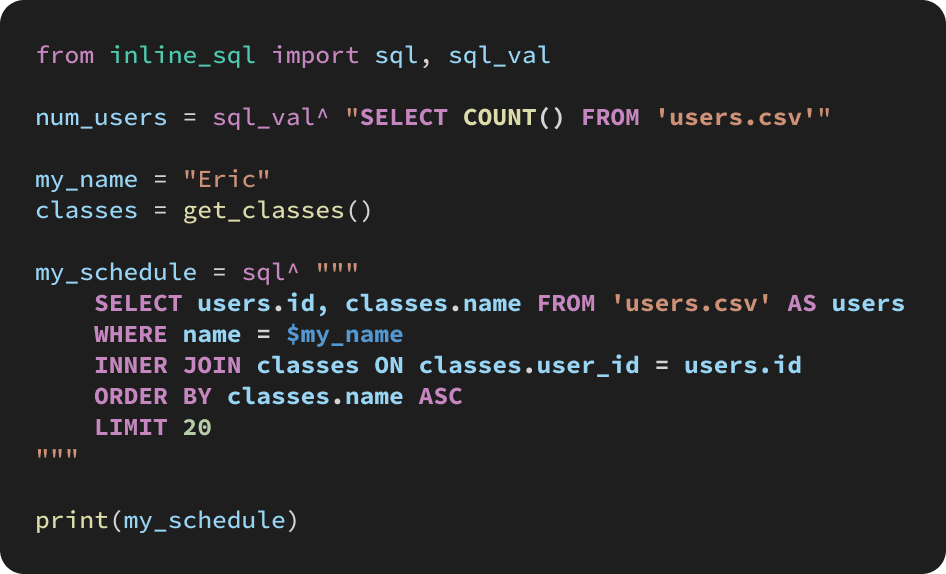Click the 'import' keyword
946x574 pixels.
(x=316, y=56)
